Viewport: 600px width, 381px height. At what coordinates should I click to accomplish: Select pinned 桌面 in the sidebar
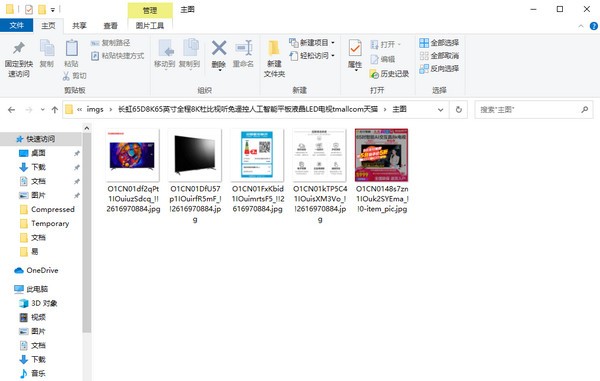pos(38,153)
